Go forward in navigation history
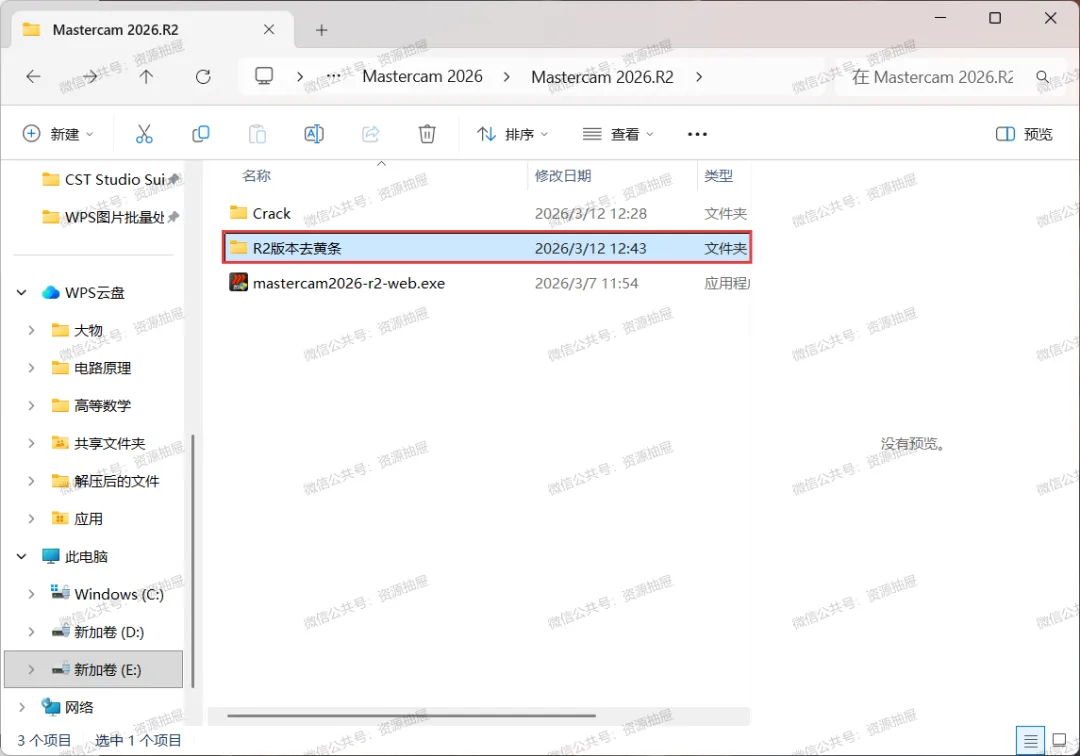 [x=90, y=76]
